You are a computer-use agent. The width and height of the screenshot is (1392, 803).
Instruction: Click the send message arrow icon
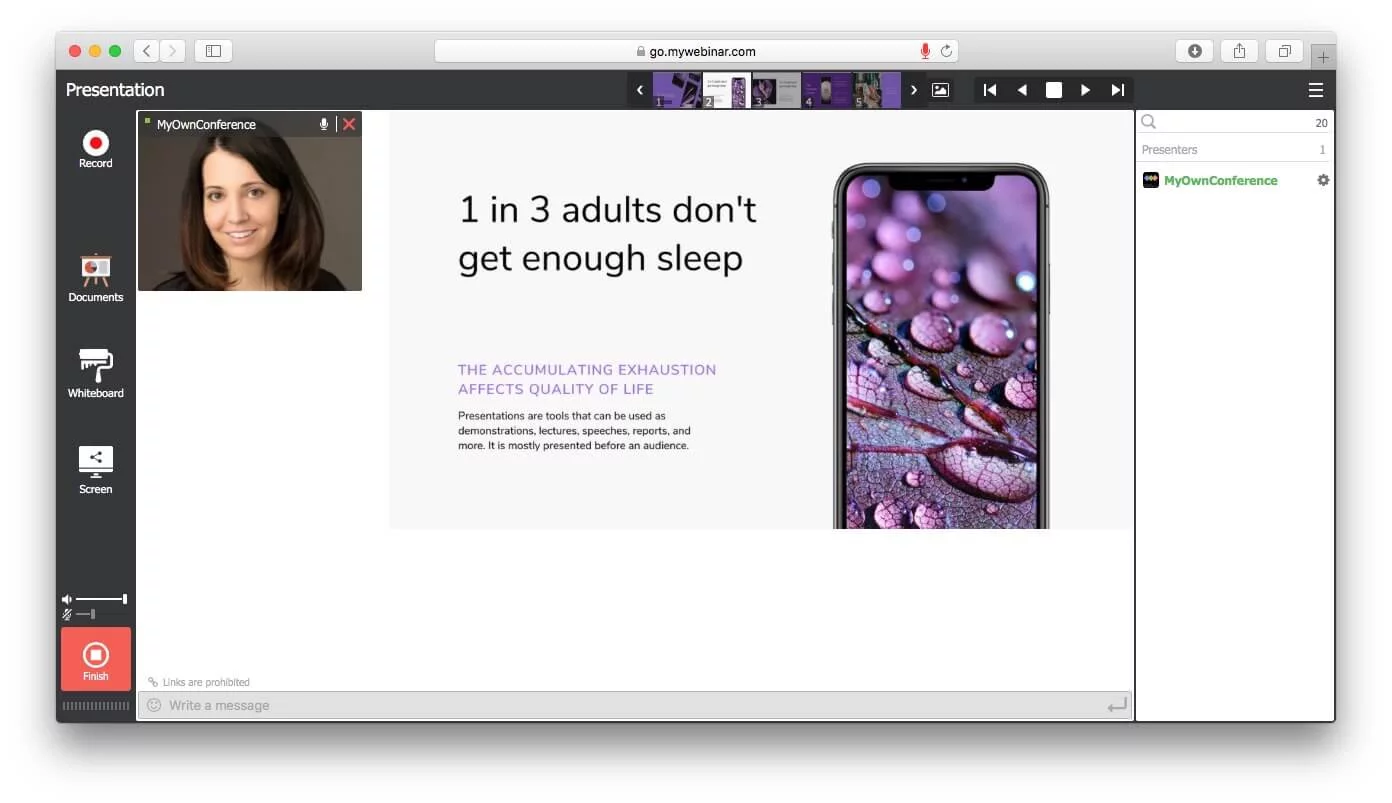pyautogui.click(x=1116, y=706)
